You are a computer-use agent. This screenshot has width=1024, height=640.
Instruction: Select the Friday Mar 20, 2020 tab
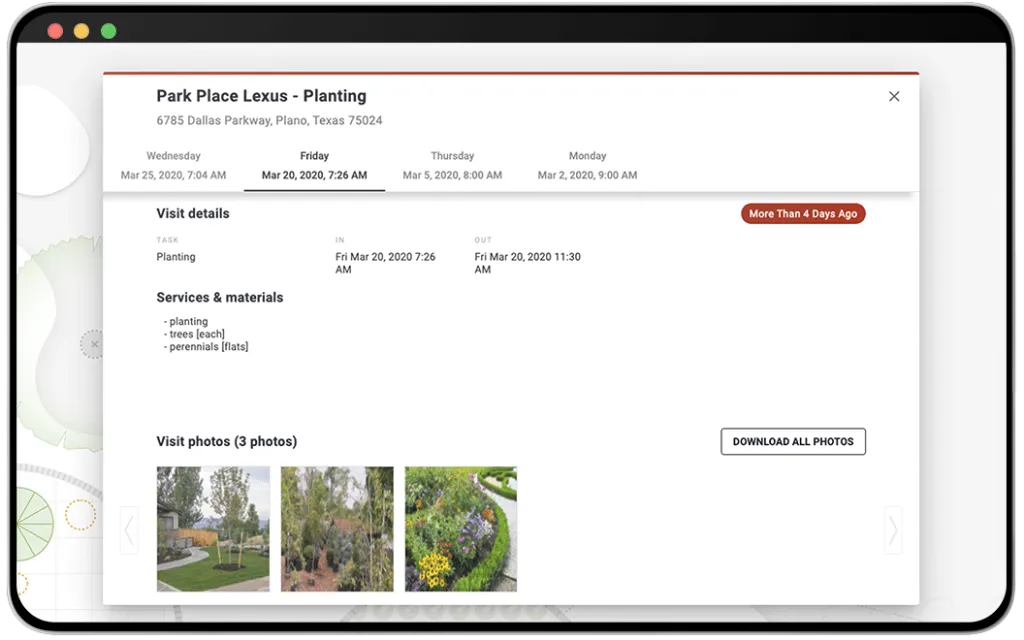(x=314, y=166)
